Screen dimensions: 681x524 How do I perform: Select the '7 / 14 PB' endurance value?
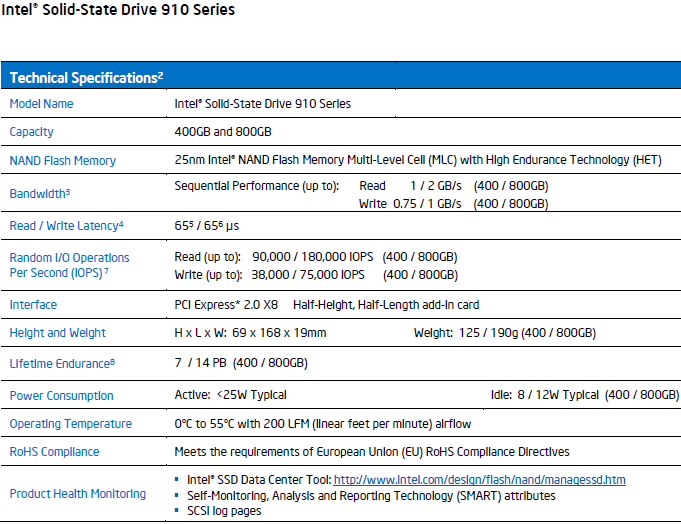(x=200, y=363)
